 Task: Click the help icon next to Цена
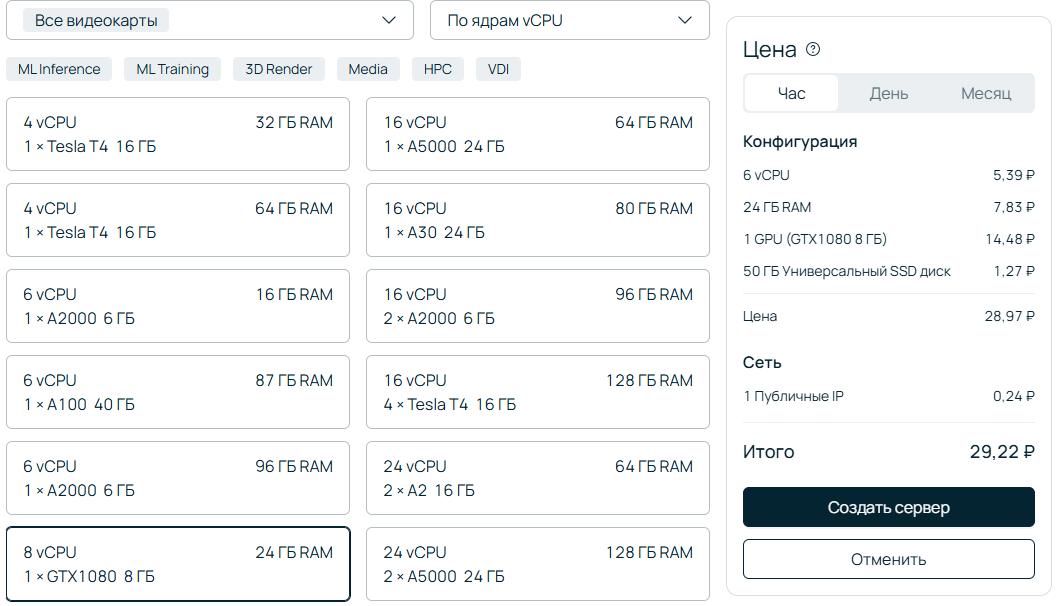[x=813, y=50]
